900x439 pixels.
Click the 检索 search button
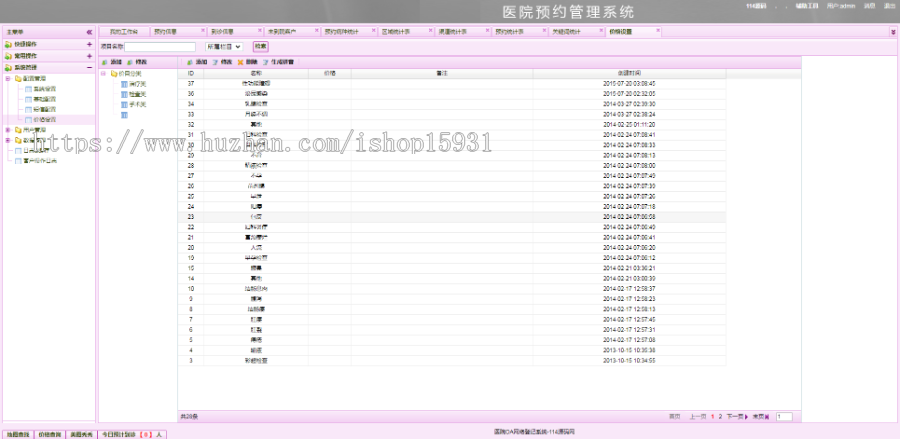261,46
